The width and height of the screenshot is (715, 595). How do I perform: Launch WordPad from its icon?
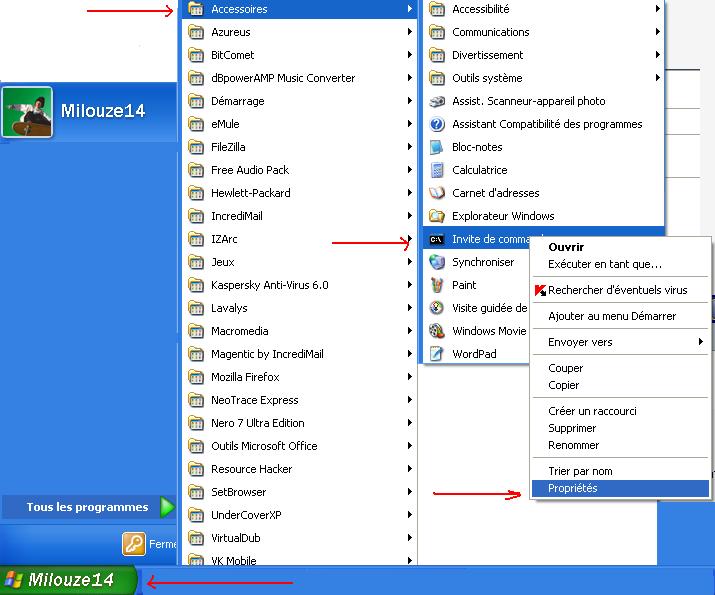point(436,354)
